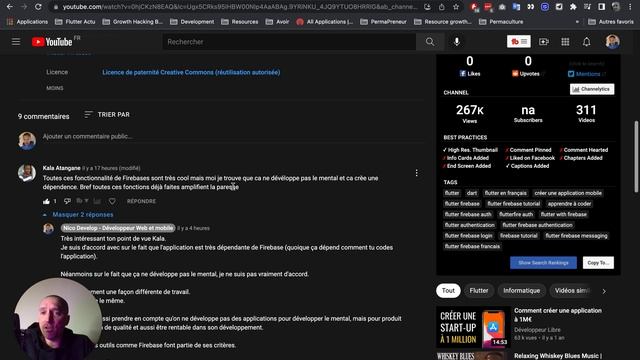Open the 1M€ start-up video thumbnail
This screenshot has width=640, height=360.
pos(473,327)
